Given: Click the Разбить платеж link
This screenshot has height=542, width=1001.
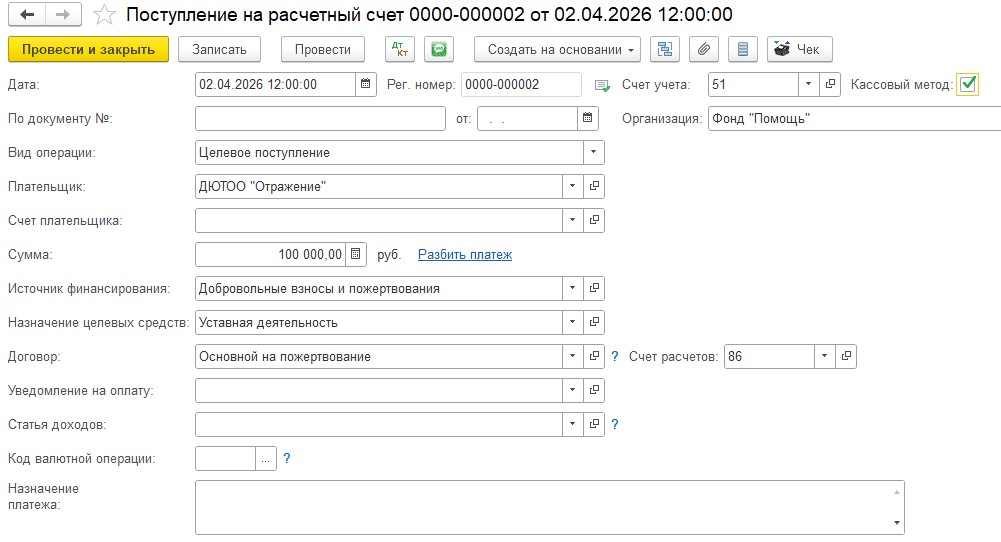Looking at the screenshot, I should [x=465, y=254].
